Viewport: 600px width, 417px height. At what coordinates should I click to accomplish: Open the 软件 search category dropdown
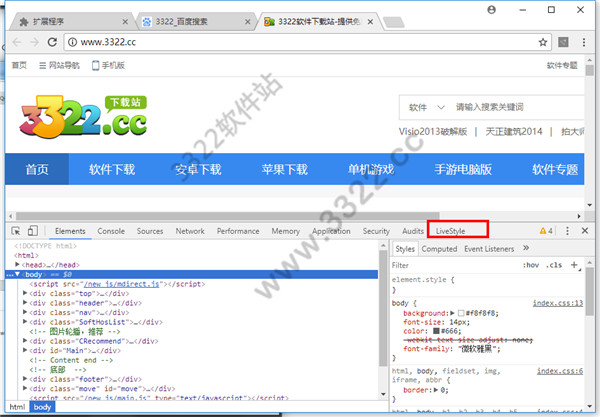(427, 107)
